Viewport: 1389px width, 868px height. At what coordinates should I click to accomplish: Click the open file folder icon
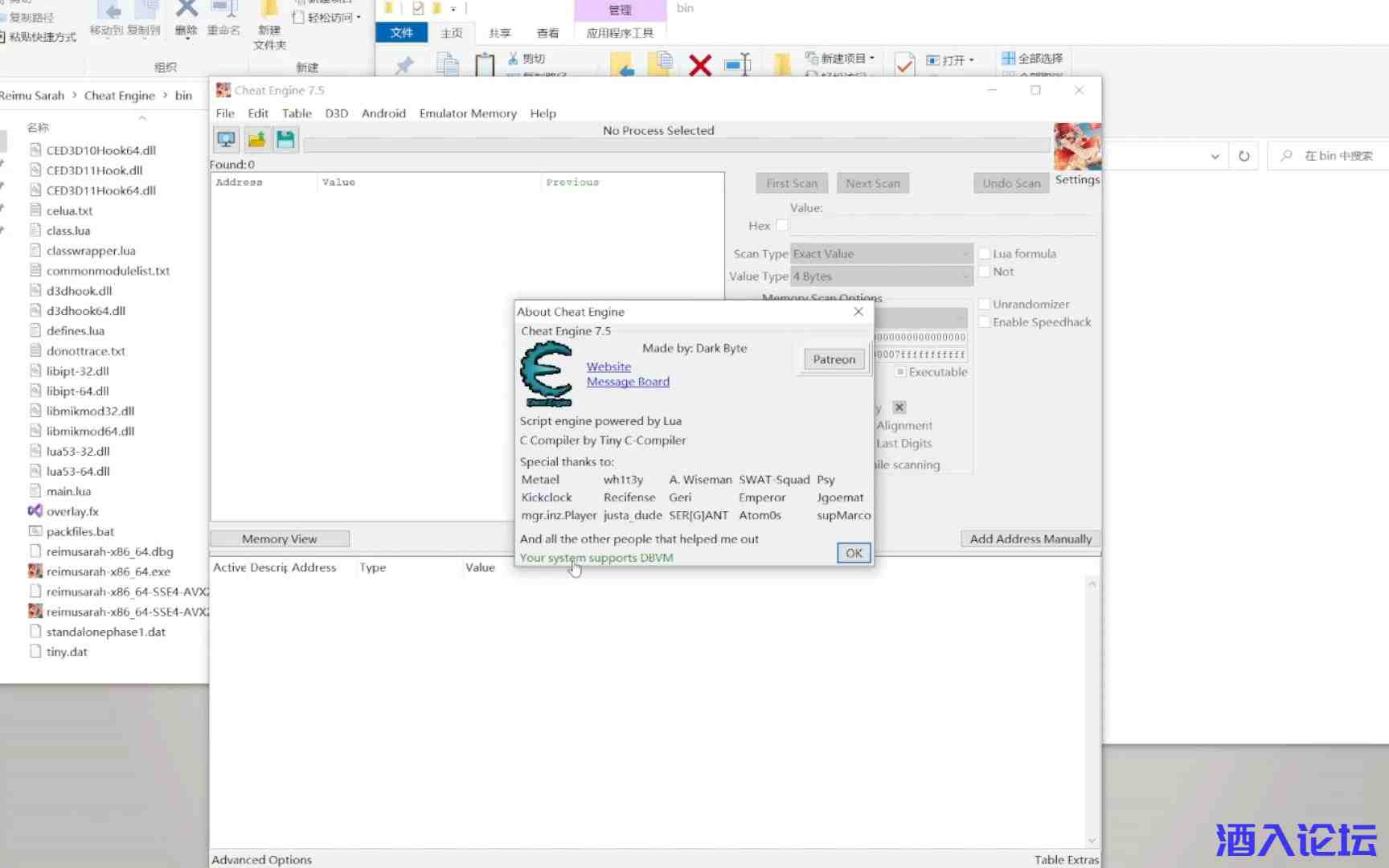[x=256, y=140]
